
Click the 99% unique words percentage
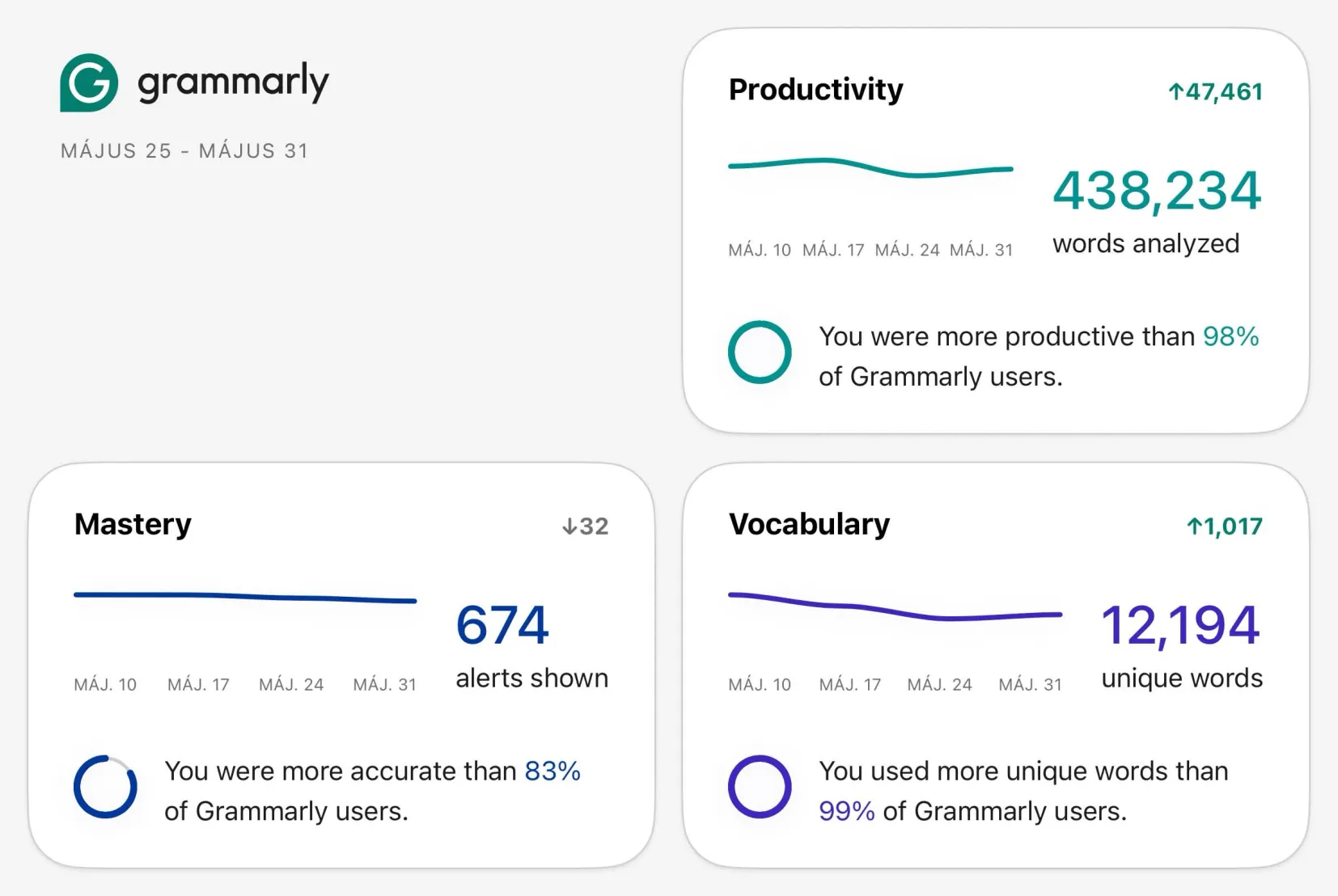pos(847,811)
